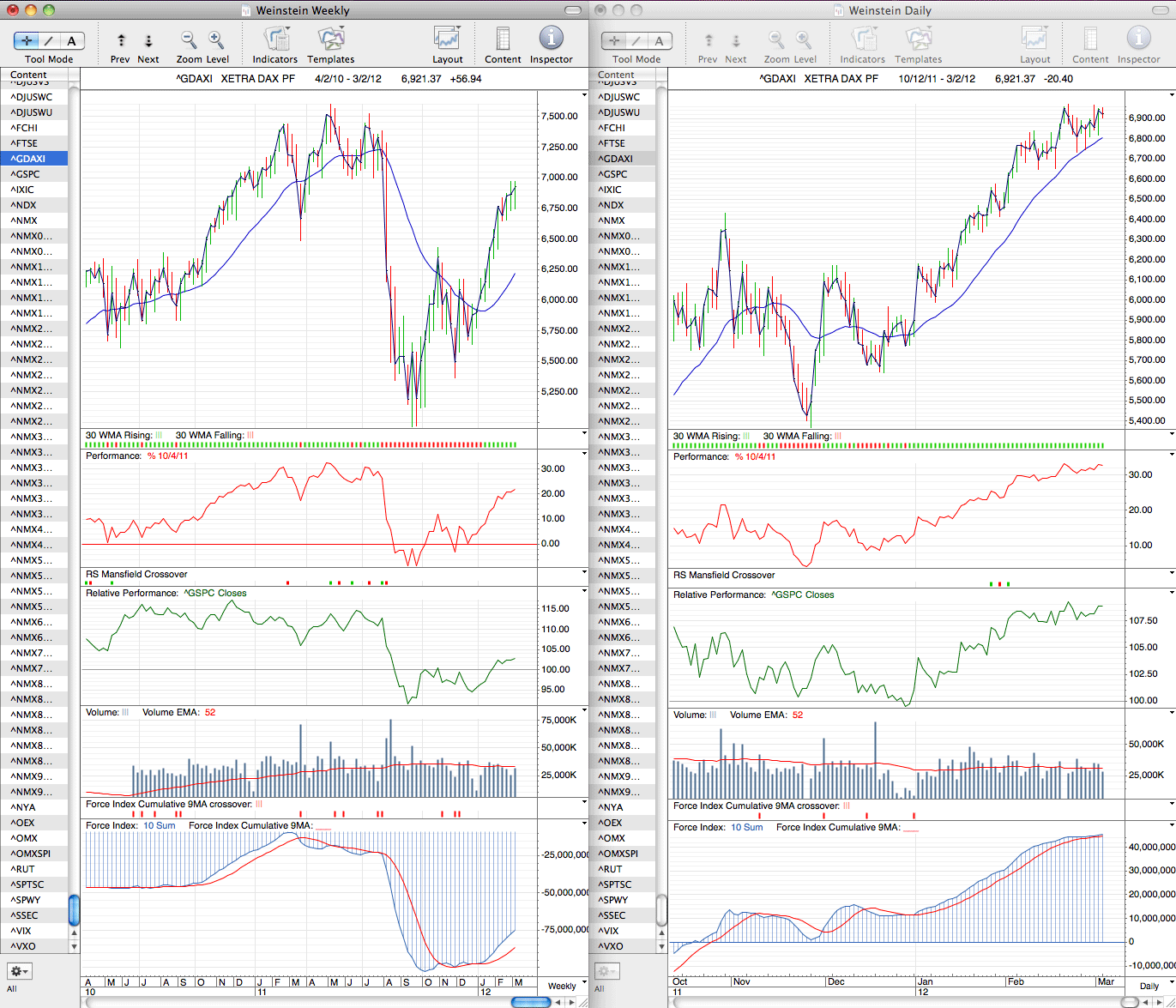
Task: Select the text annotation tool in Weekly window
Action: [x=72, y=40]
